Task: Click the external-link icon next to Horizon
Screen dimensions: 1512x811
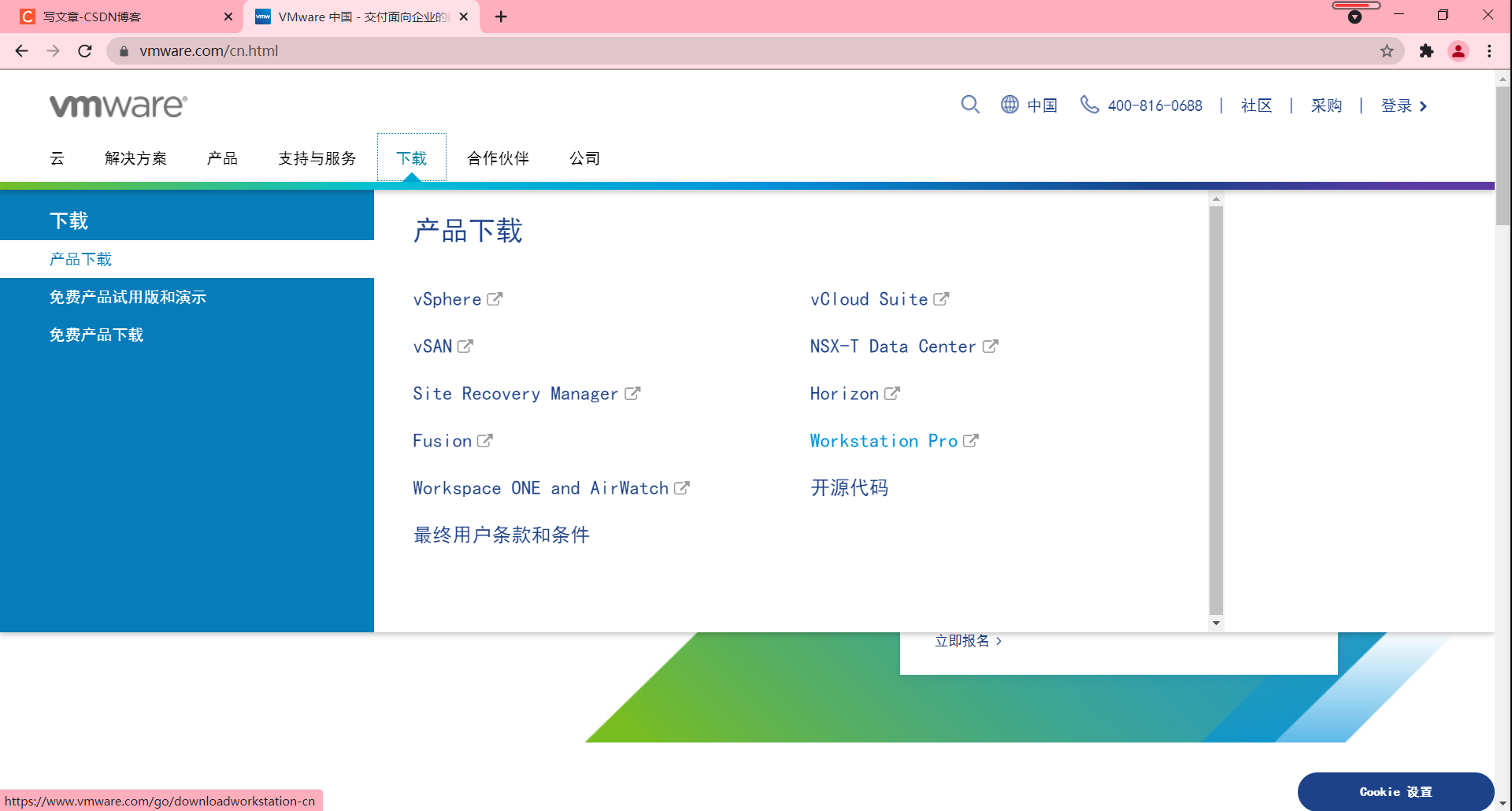Action: 891,394
